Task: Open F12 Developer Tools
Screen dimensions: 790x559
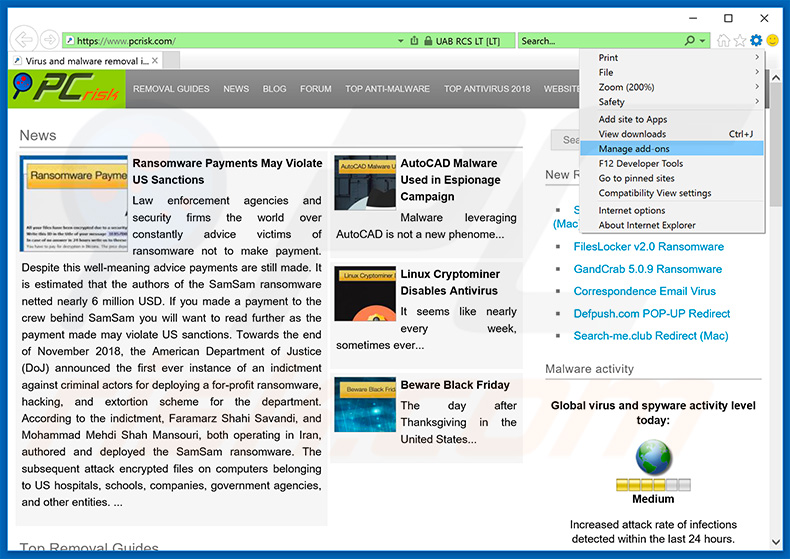Action: pyautogui.click(x=672, y=163)
